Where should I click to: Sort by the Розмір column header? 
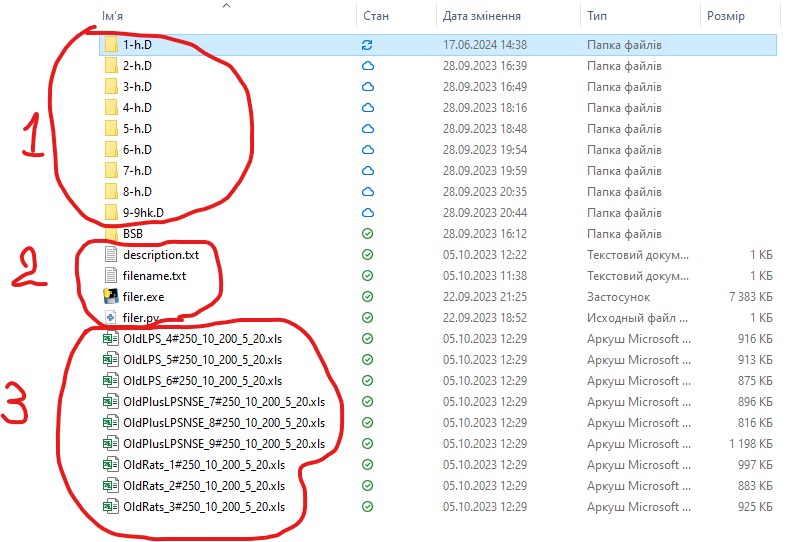(x=726, y=16)
